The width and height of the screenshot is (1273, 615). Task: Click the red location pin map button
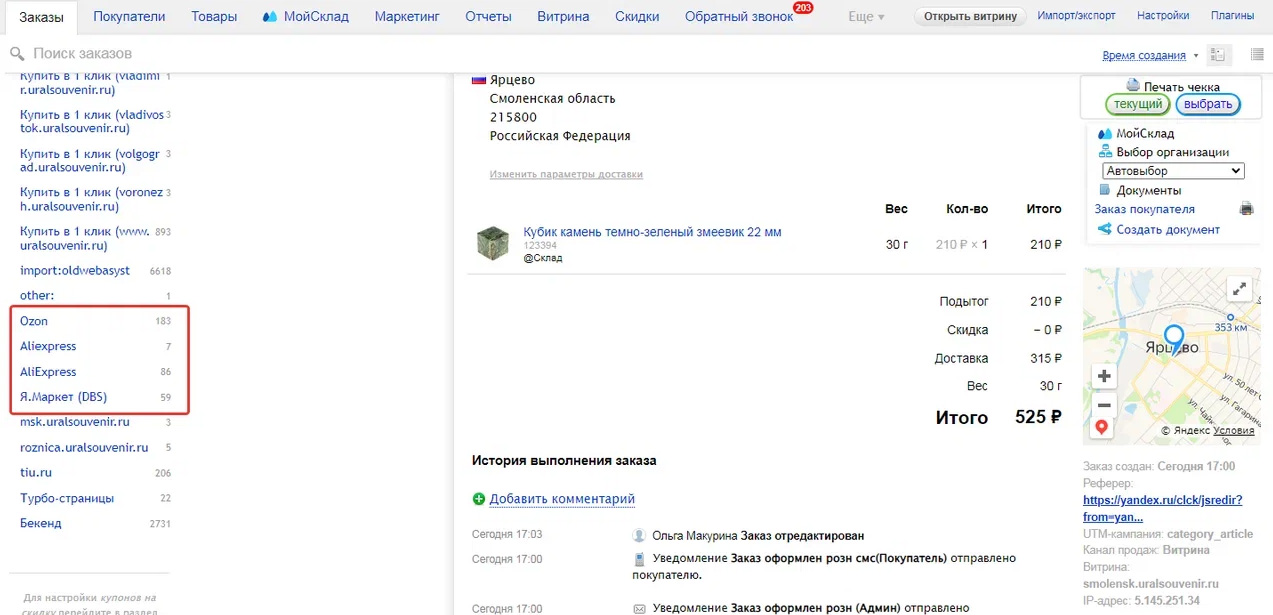[x=1102, y=428]
